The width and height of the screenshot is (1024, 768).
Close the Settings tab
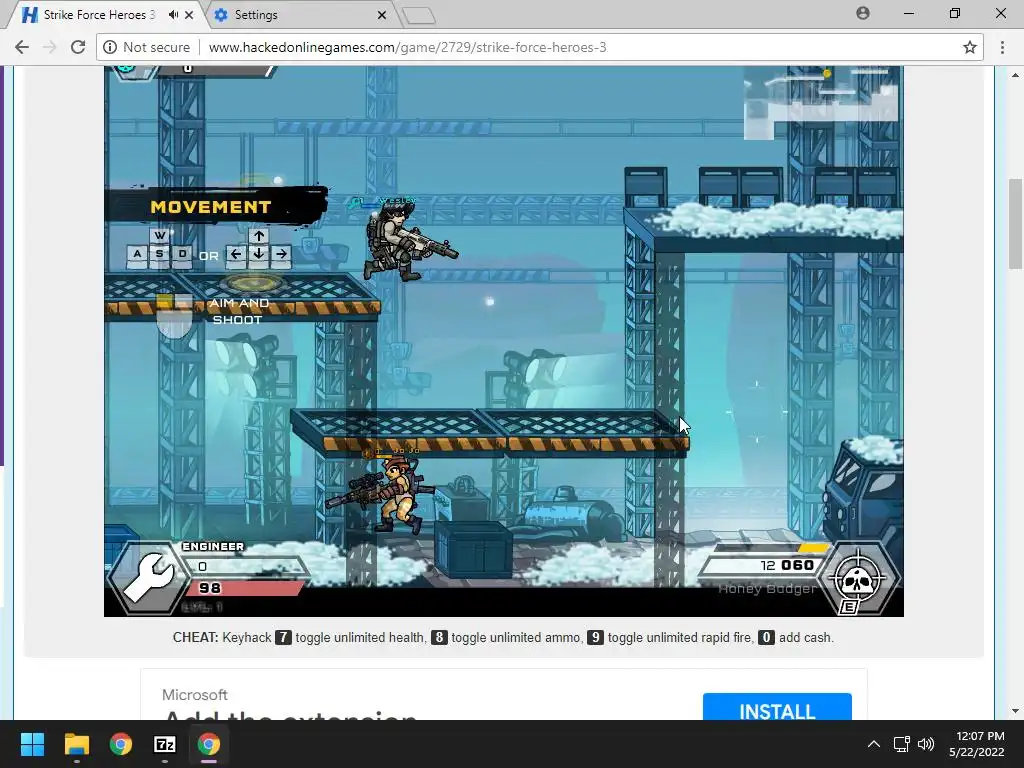tap(382, 14)
